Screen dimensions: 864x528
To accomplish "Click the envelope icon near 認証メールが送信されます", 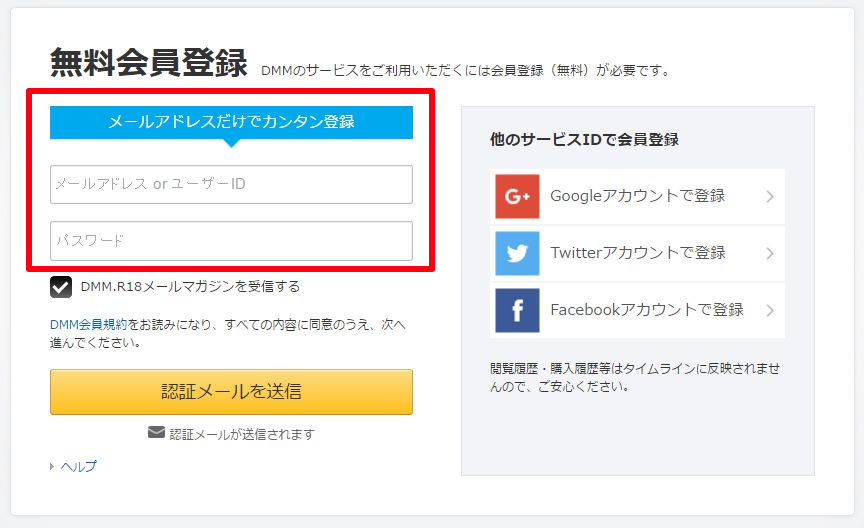I will click(156, 433).
